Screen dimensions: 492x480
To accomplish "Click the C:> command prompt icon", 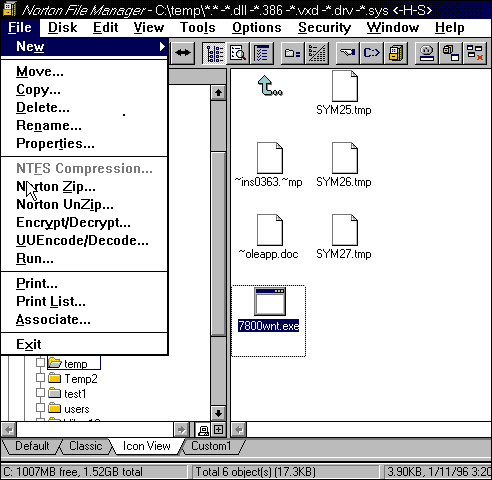I will click(x=371, y=53).
